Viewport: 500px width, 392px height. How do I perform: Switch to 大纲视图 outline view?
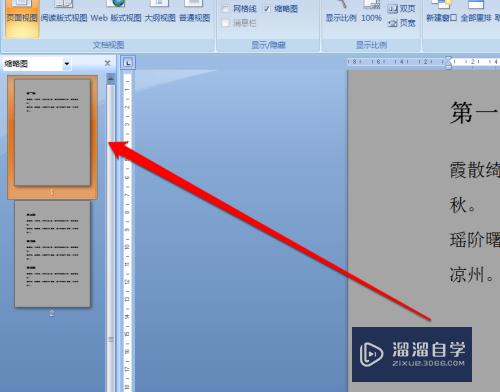click(160, 13)
